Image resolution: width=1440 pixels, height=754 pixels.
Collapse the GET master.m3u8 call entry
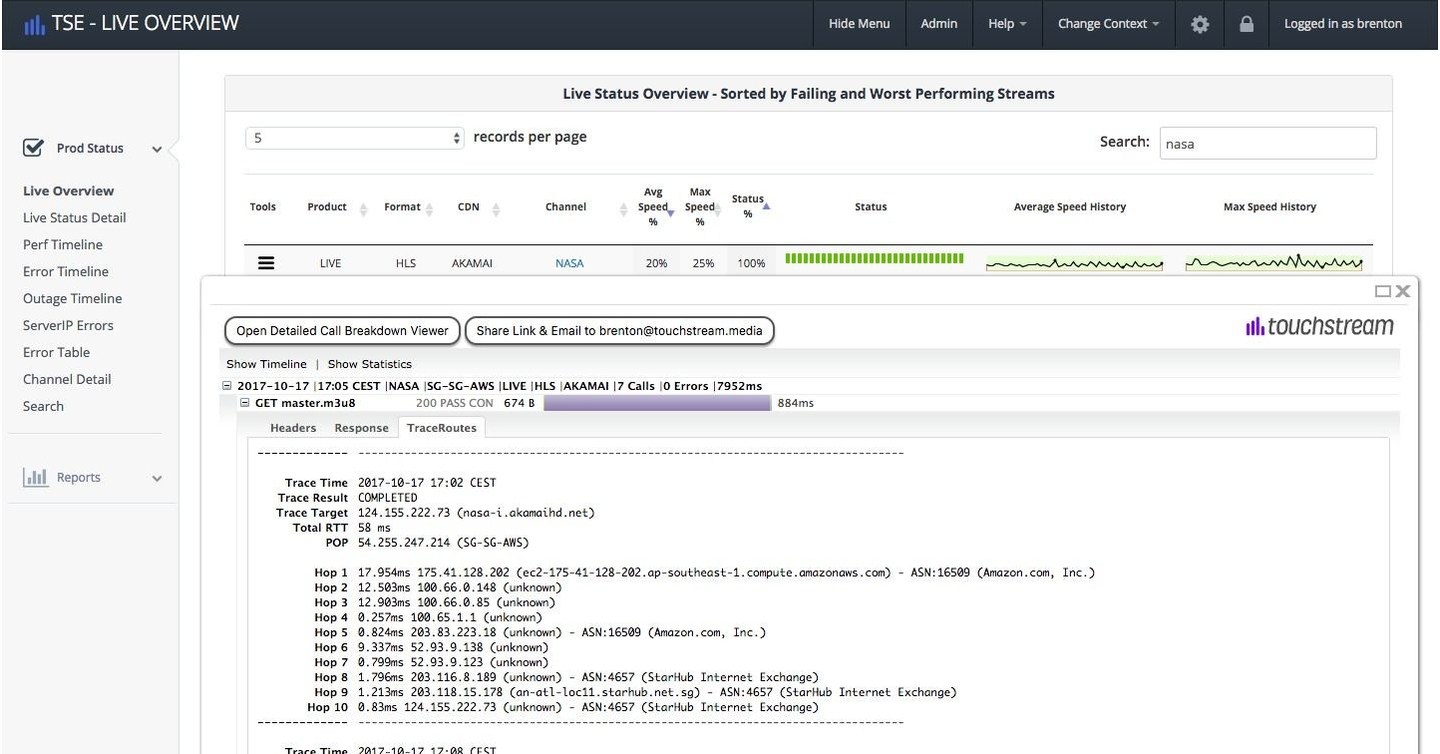coord(244,402)
